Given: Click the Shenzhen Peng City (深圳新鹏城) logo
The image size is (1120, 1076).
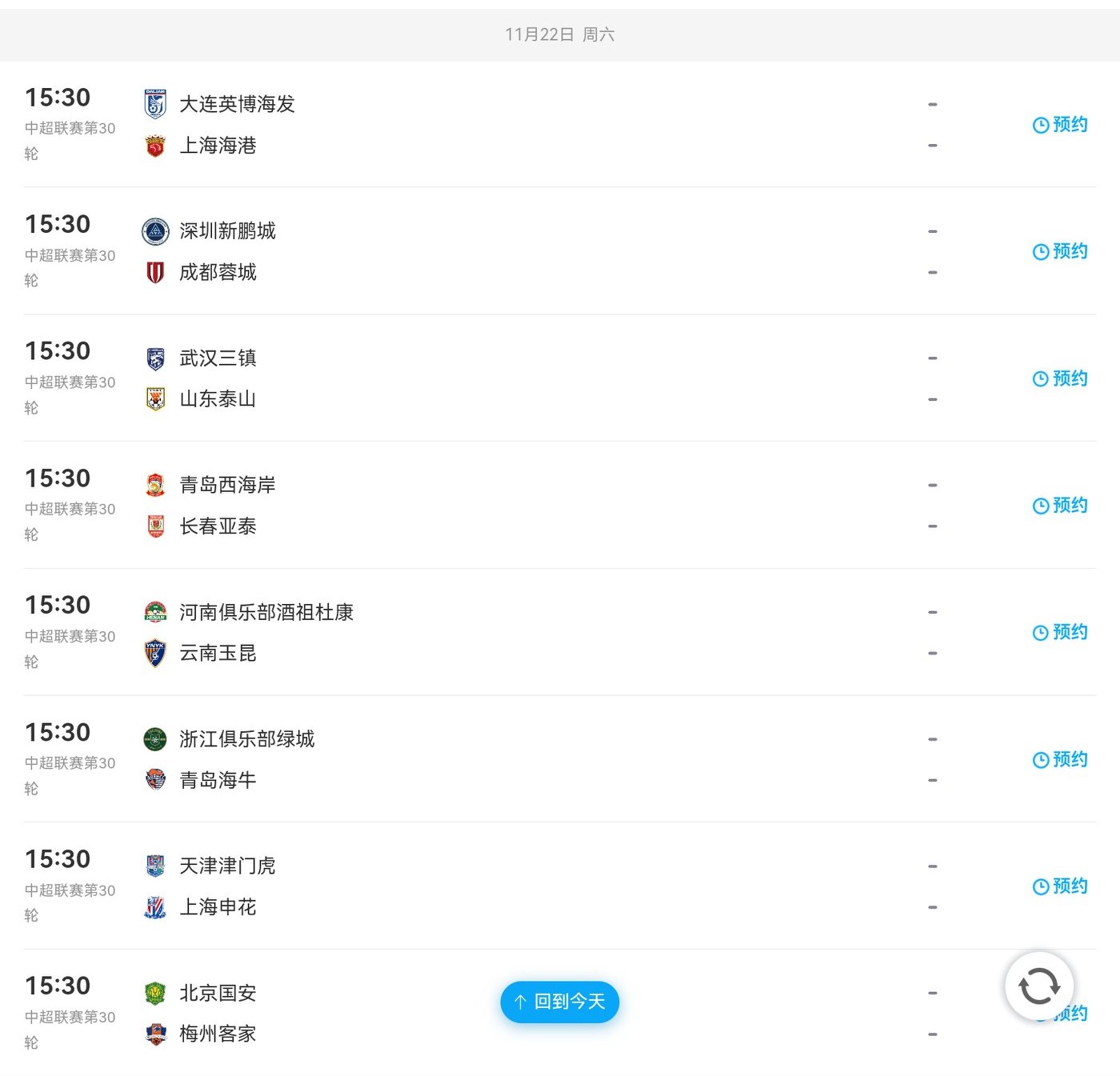Looking at the screenshot, I should point(155,231).
